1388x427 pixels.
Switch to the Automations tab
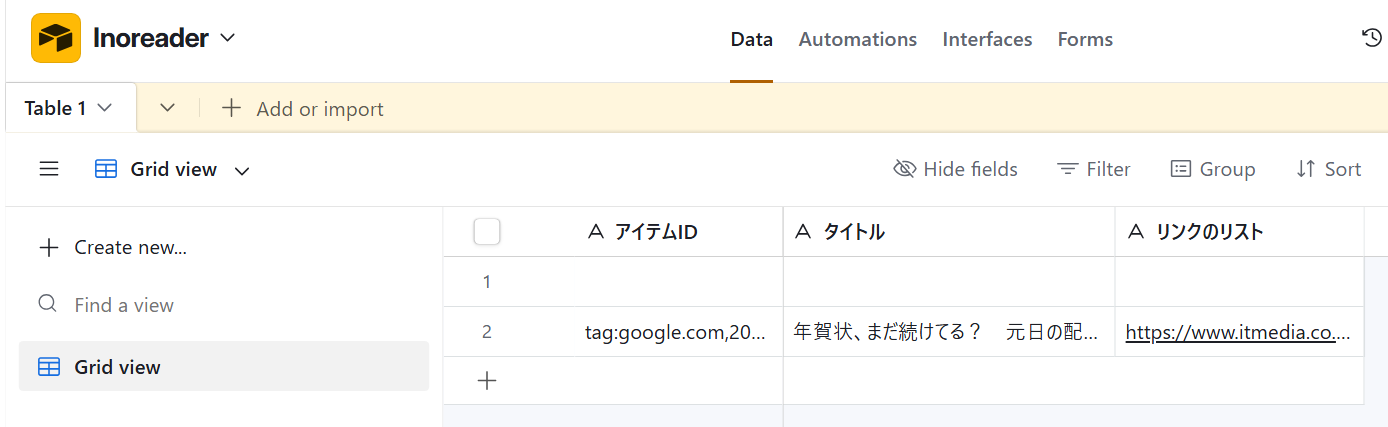click(x=857, y=39)
